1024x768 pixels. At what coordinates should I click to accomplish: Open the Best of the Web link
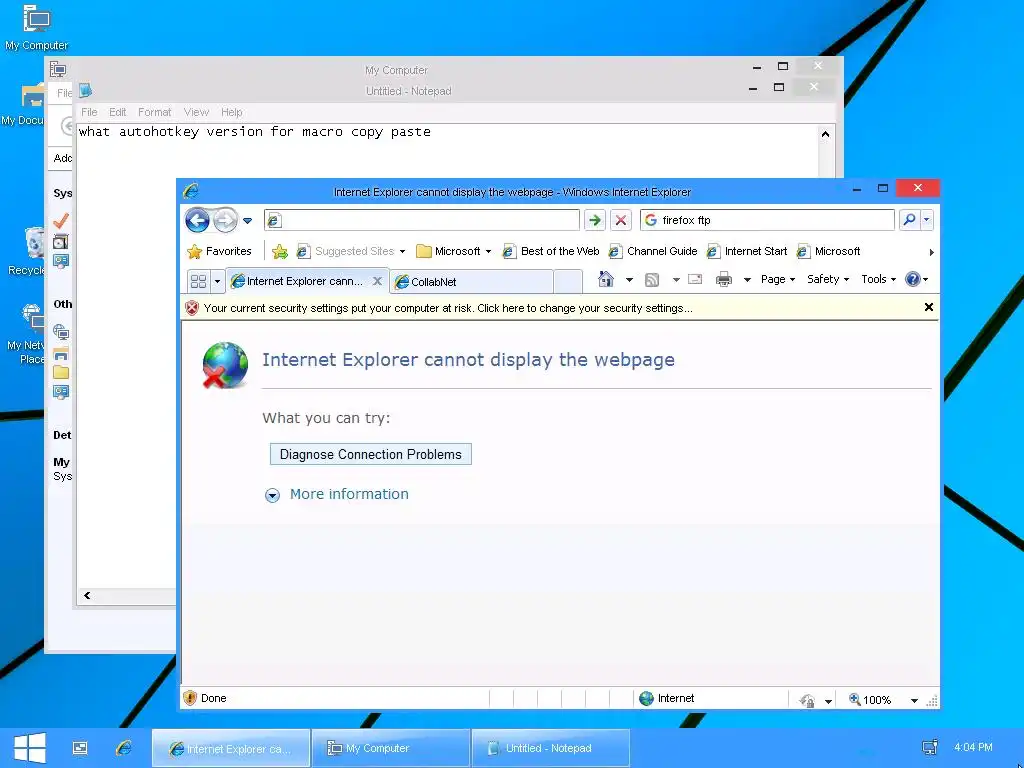(x=551, y=251)
